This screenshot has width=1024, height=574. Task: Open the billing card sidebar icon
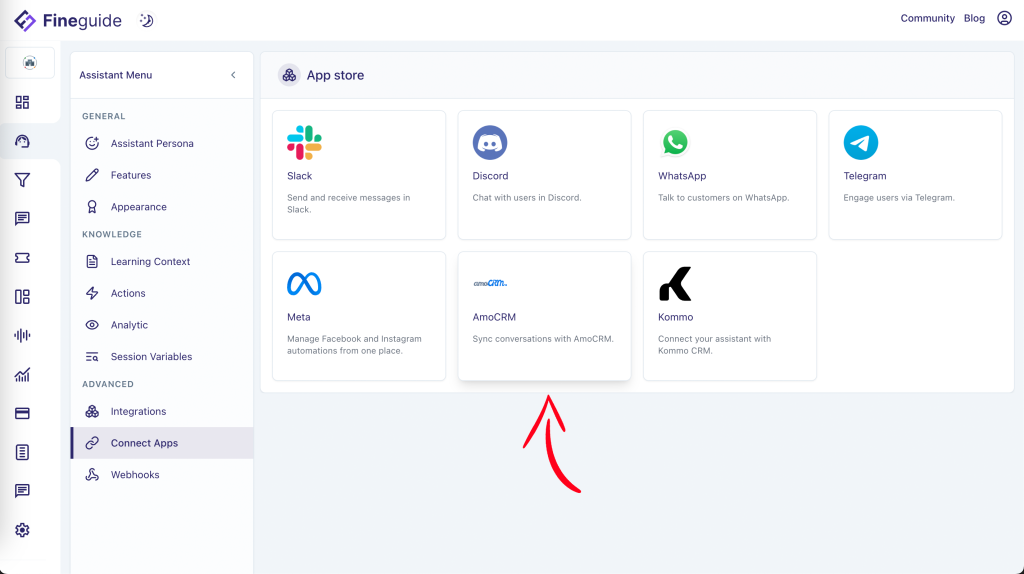click(x=22, y=413)
